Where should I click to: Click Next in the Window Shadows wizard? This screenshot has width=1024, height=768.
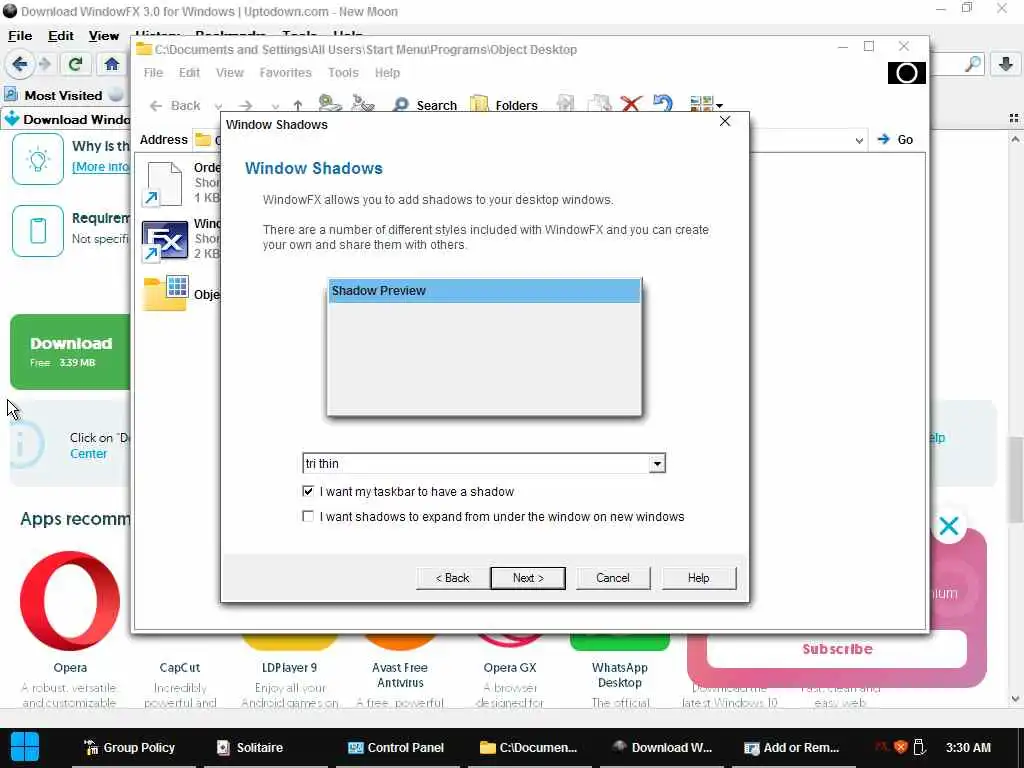[x=528, y=578]
